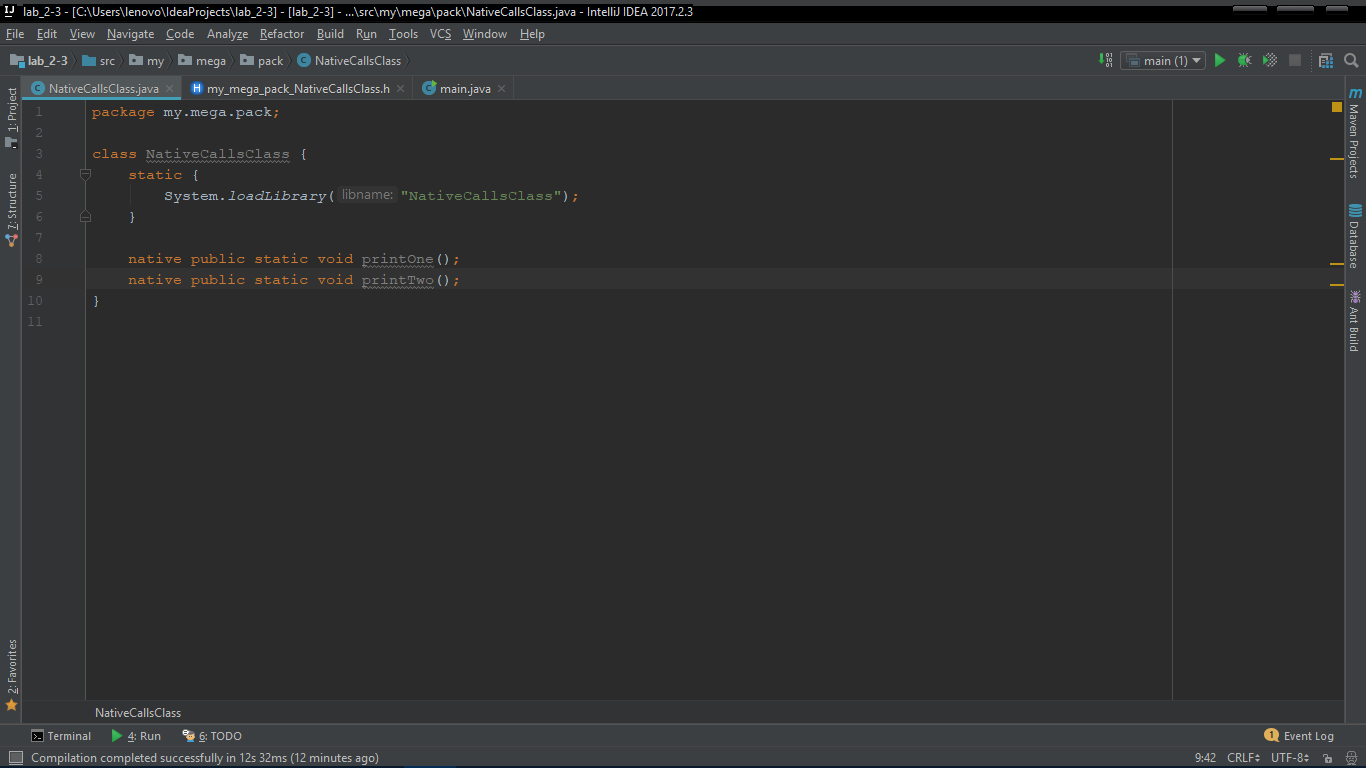Open the Event Log panel
This screenshot has height=768, width=1366.
(x=1299, y=736)
